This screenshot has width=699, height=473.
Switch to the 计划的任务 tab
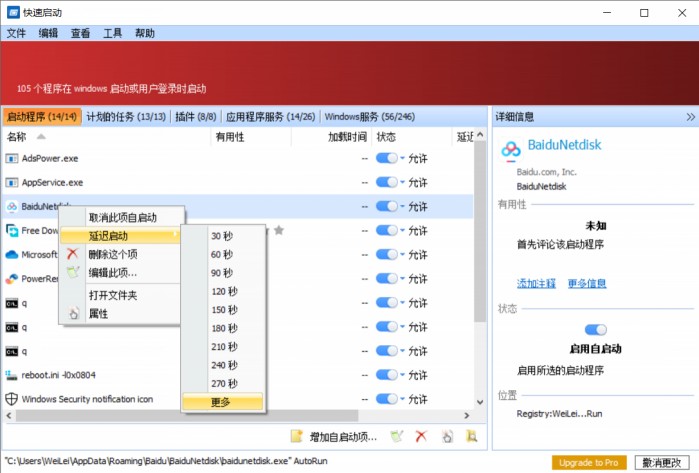click(126, 116)
